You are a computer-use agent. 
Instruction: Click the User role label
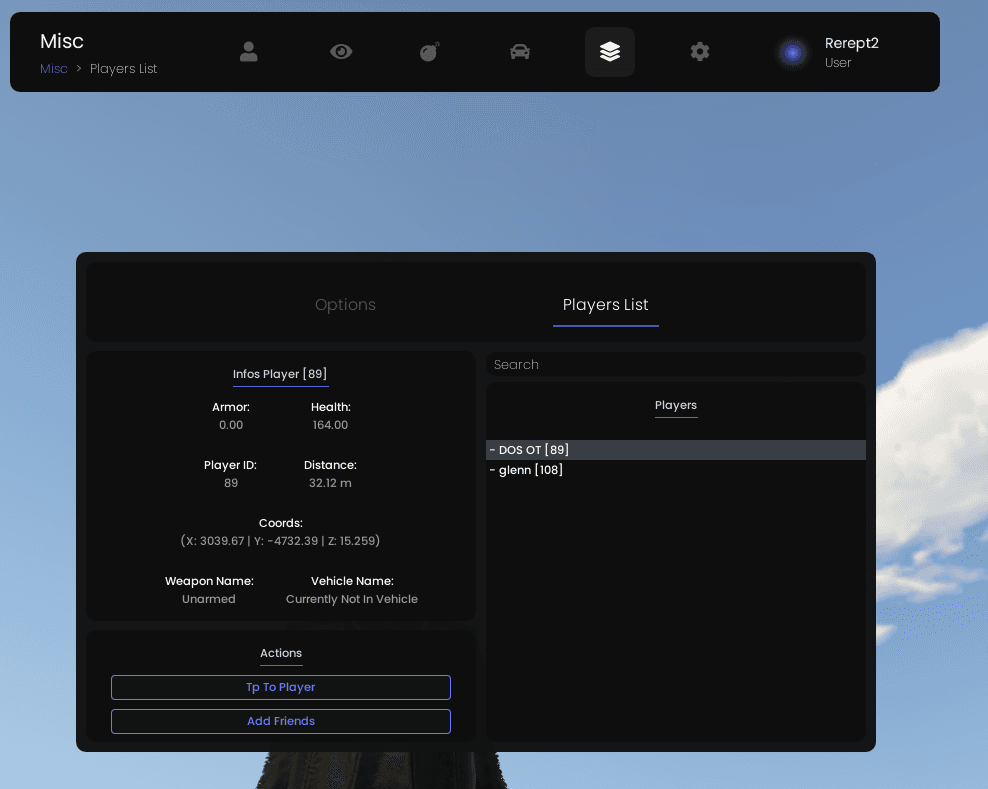click(838, 63)
